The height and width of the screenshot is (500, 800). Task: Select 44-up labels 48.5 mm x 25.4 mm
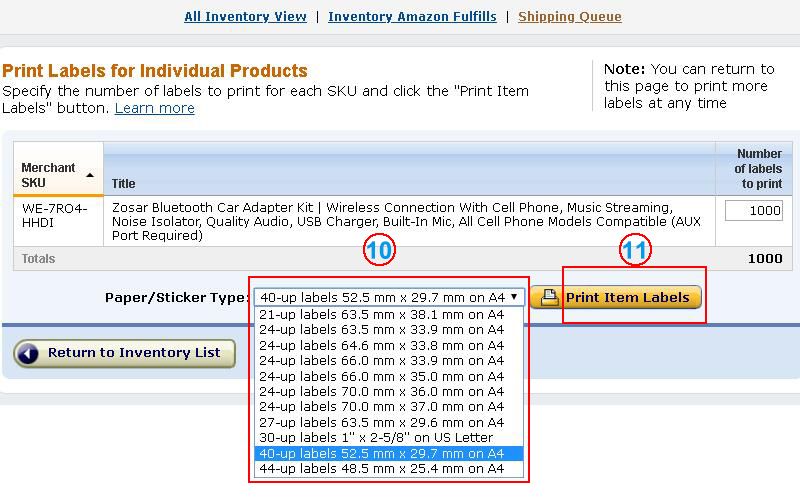[381, 468]
